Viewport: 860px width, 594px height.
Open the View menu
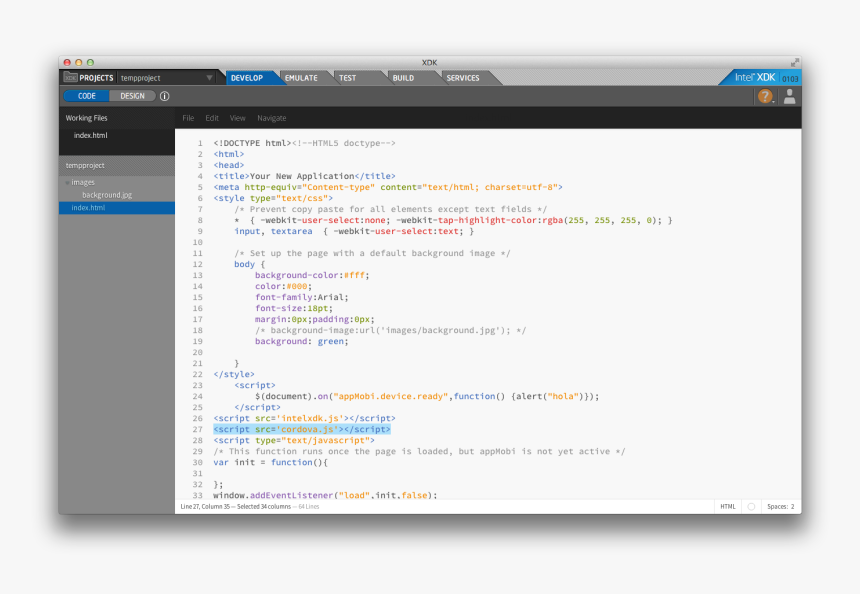237,118
